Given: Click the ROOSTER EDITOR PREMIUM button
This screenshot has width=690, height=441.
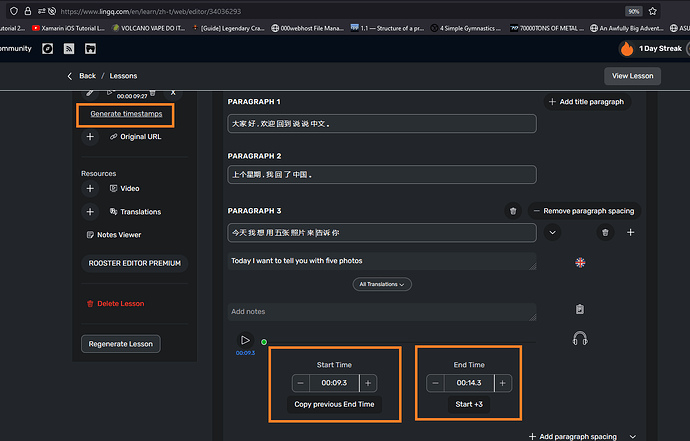Looking at the screenshot, I should [x=135, y=263].
